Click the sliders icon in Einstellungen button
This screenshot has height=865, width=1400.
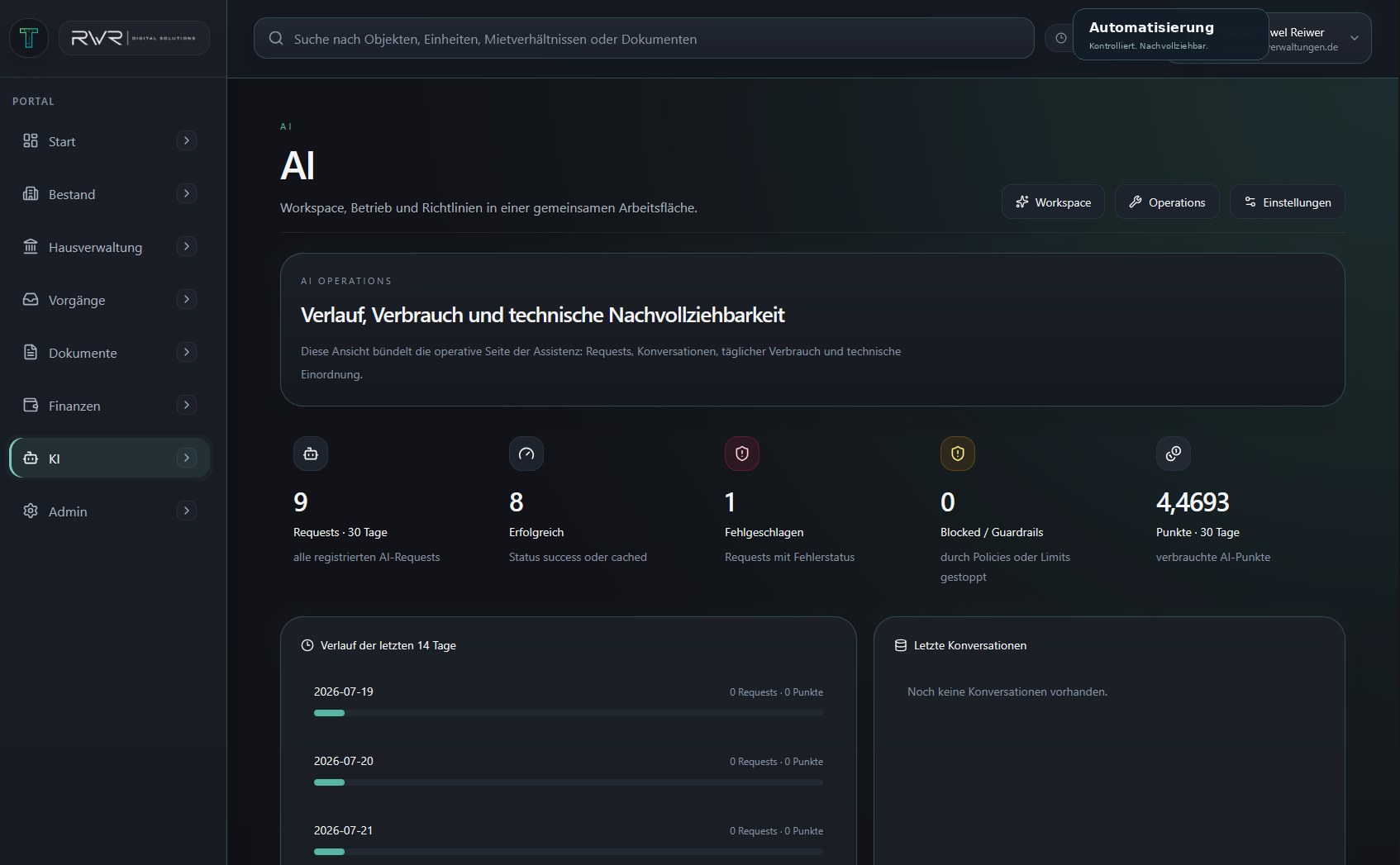click(x=1250, y=202)
